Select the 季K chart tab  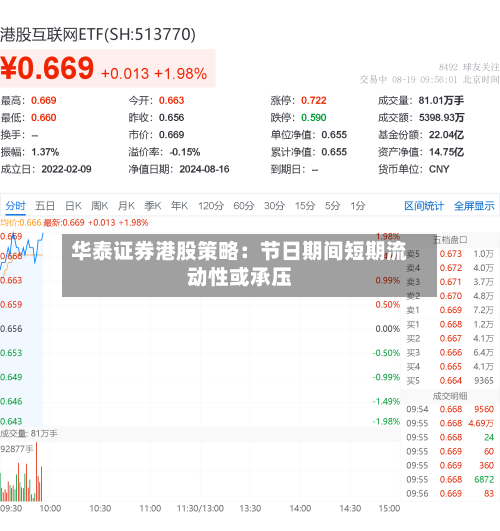click(x=153, y=206)
